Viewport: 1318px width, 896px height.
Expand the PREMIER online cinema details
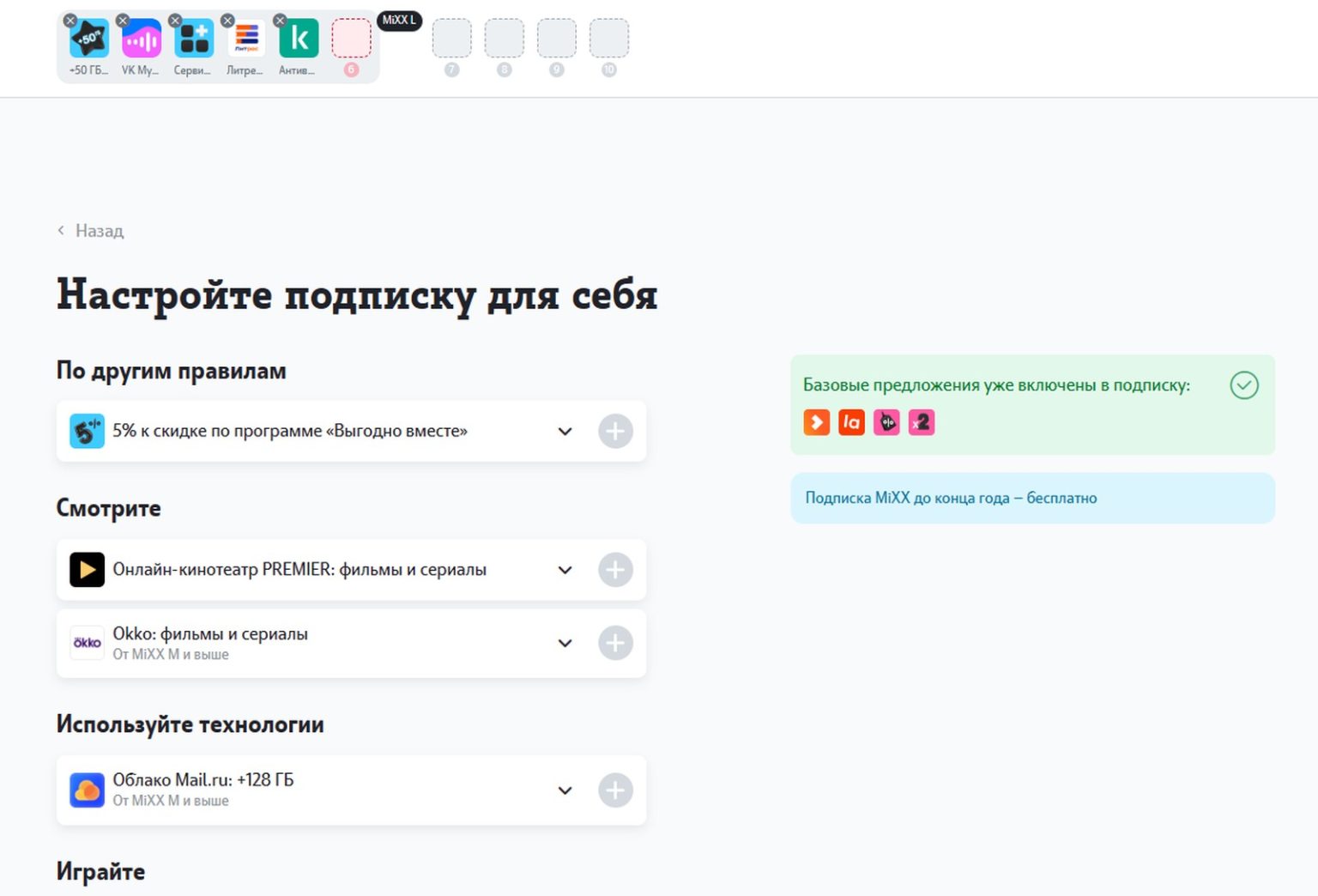(565, 570)
